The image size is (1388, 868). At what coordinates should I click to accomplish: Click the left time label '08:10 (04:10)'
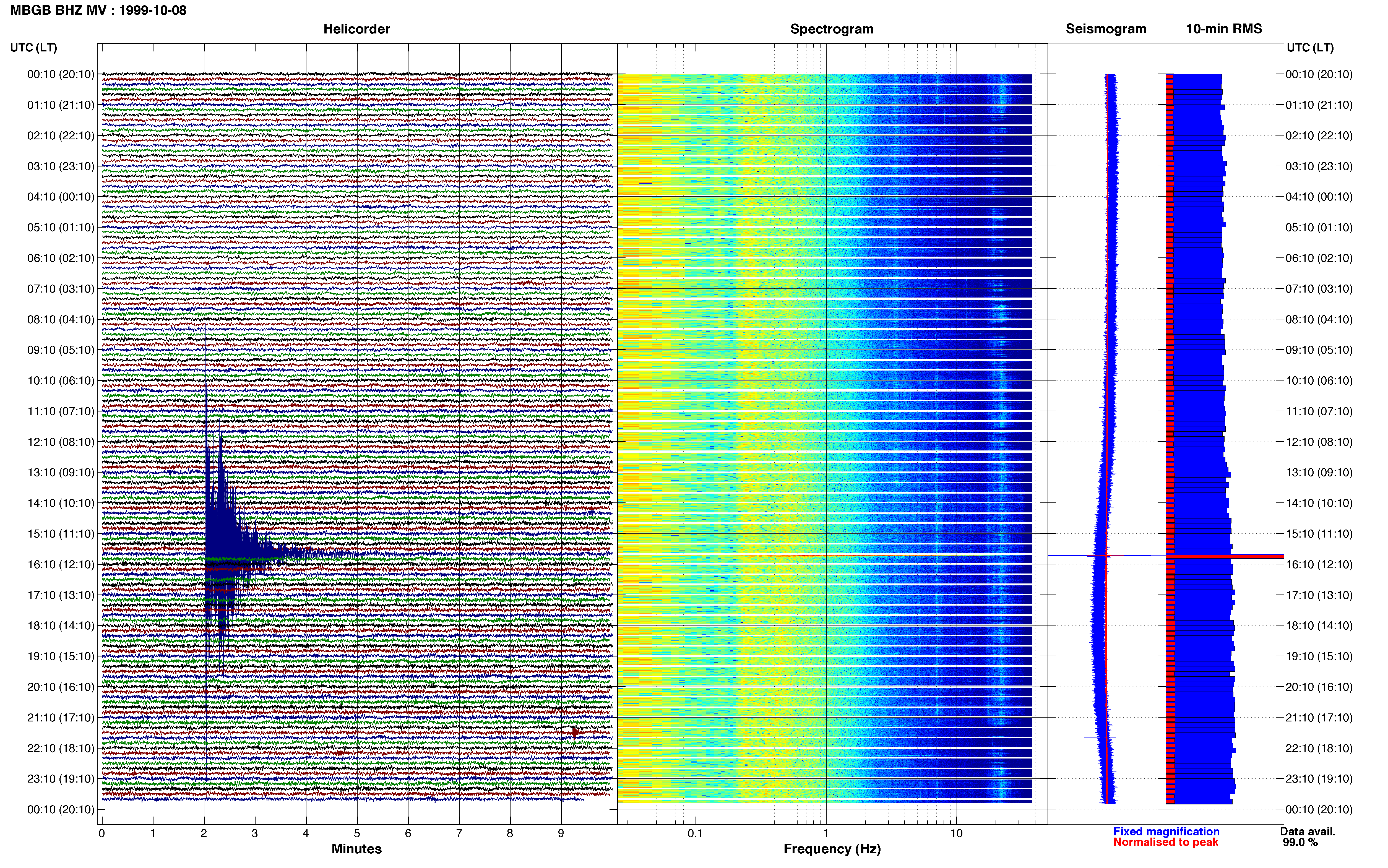pos(61,319)
